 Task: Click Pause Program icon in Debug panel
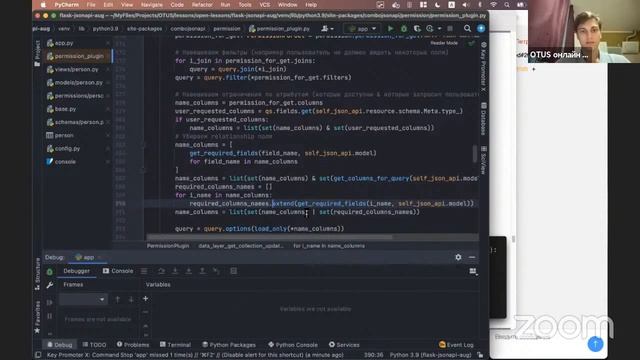(49, 316)
